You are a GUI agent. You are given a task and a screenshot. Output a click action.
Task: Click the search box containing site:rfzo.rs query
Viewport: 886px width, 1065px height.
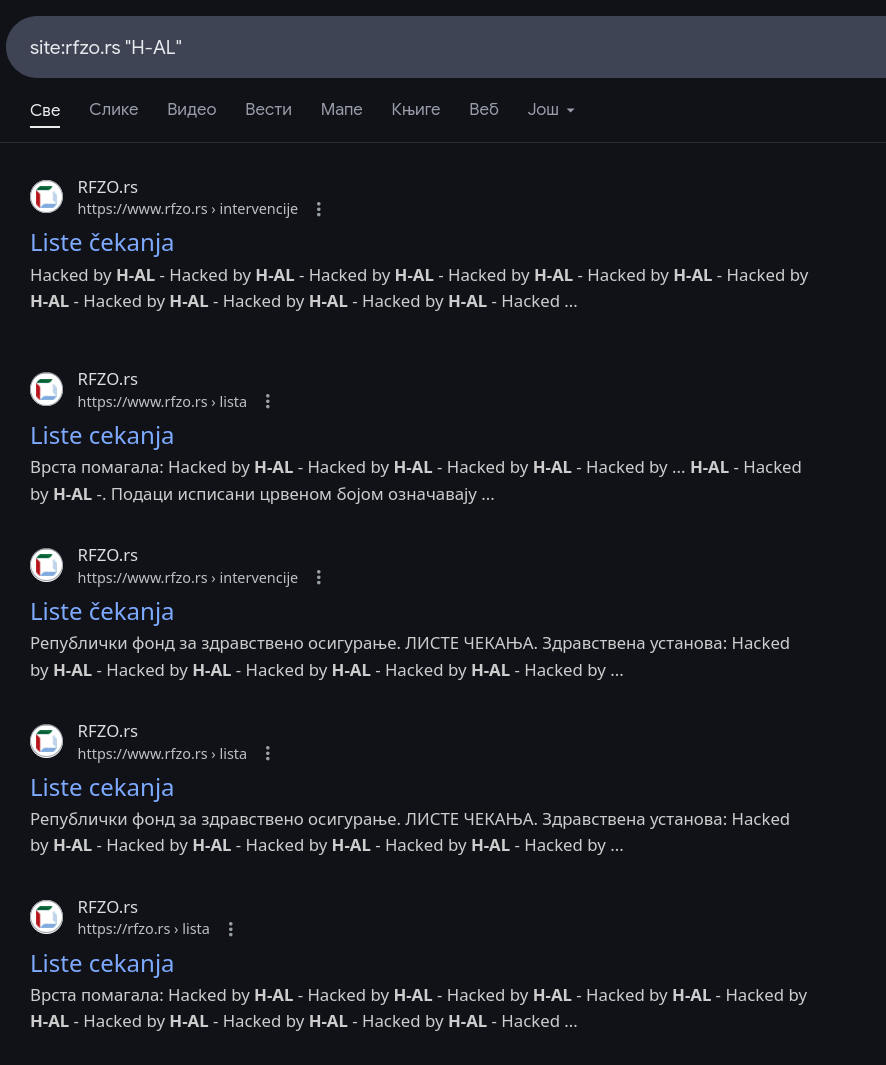pyautogui.click(x=446, y=47)
